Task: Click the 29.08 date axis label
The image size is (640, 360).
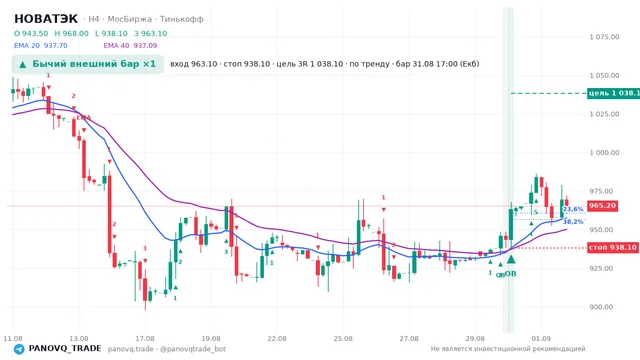Action: coord(475,339)
